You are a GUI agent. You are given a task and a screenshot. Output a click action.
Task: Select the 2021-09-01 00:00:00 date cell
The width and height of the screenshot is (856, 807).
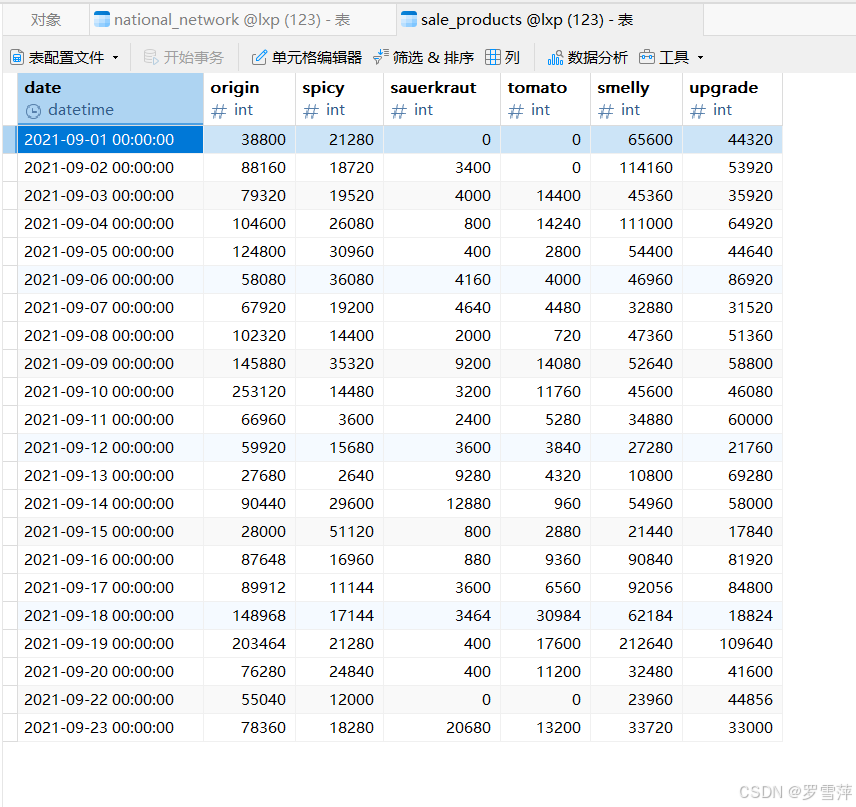110,139
